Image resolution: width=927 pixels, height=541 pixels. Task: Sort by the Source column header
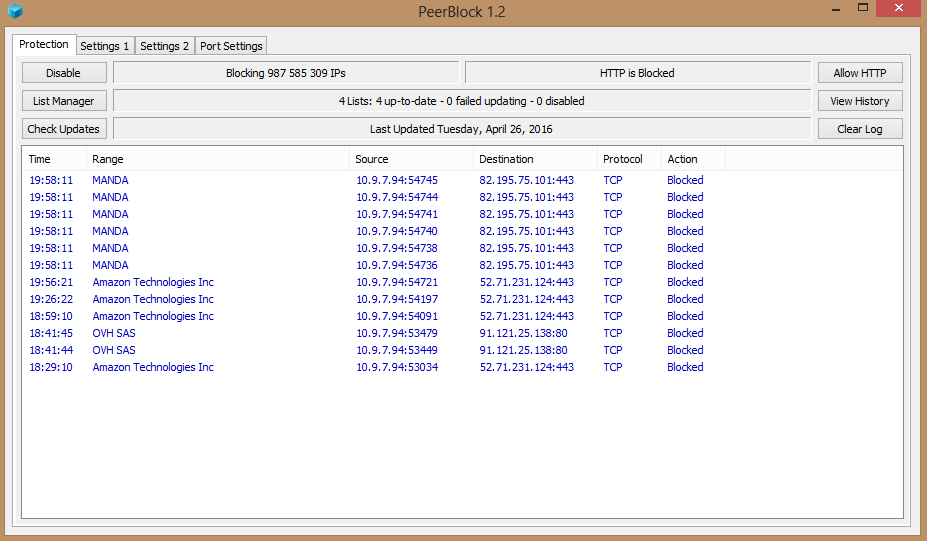pos(411,159)
